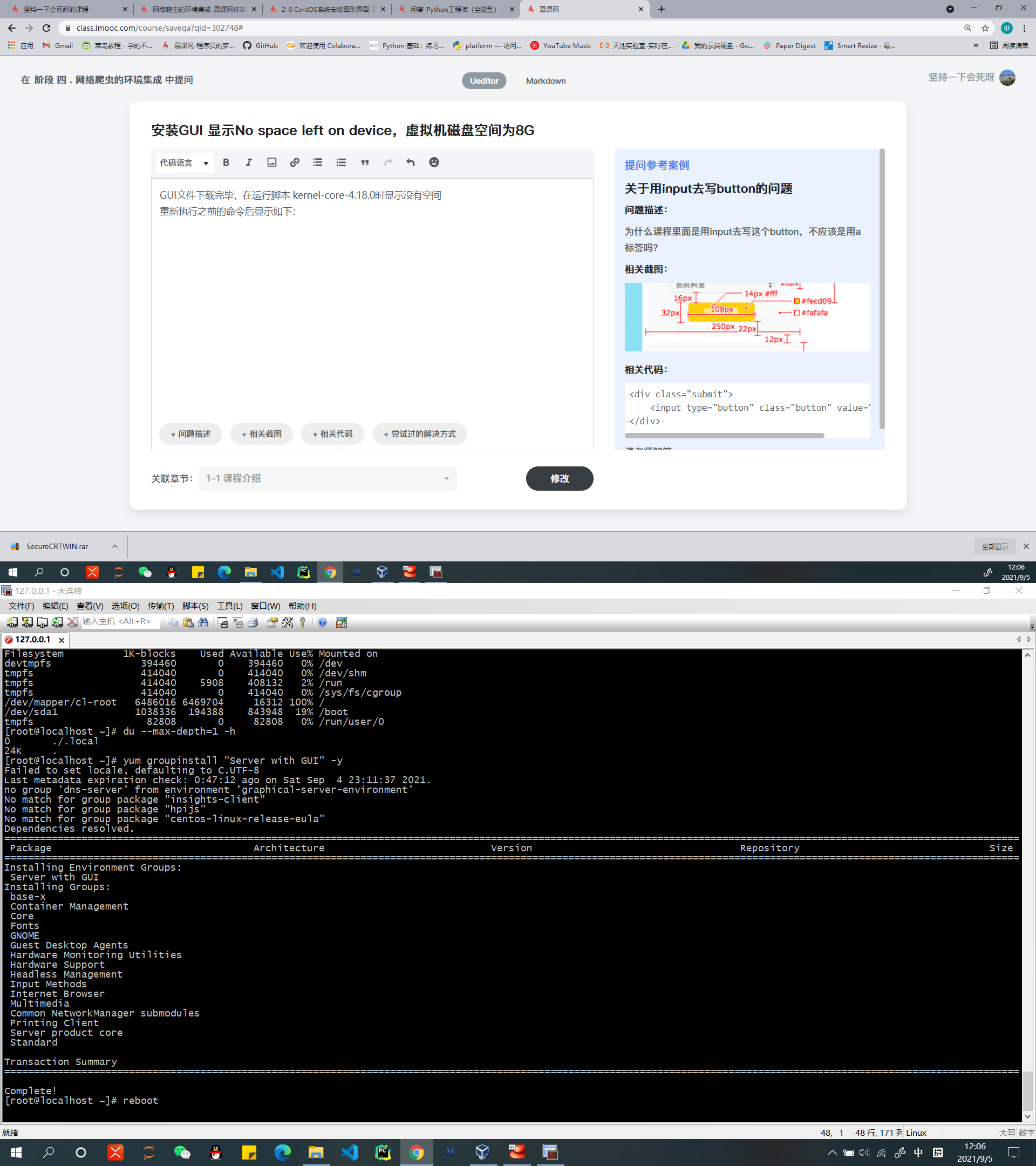
Task: Expand the related chapter dropdown
Action: pyautogui.click(x=328, y=478)
